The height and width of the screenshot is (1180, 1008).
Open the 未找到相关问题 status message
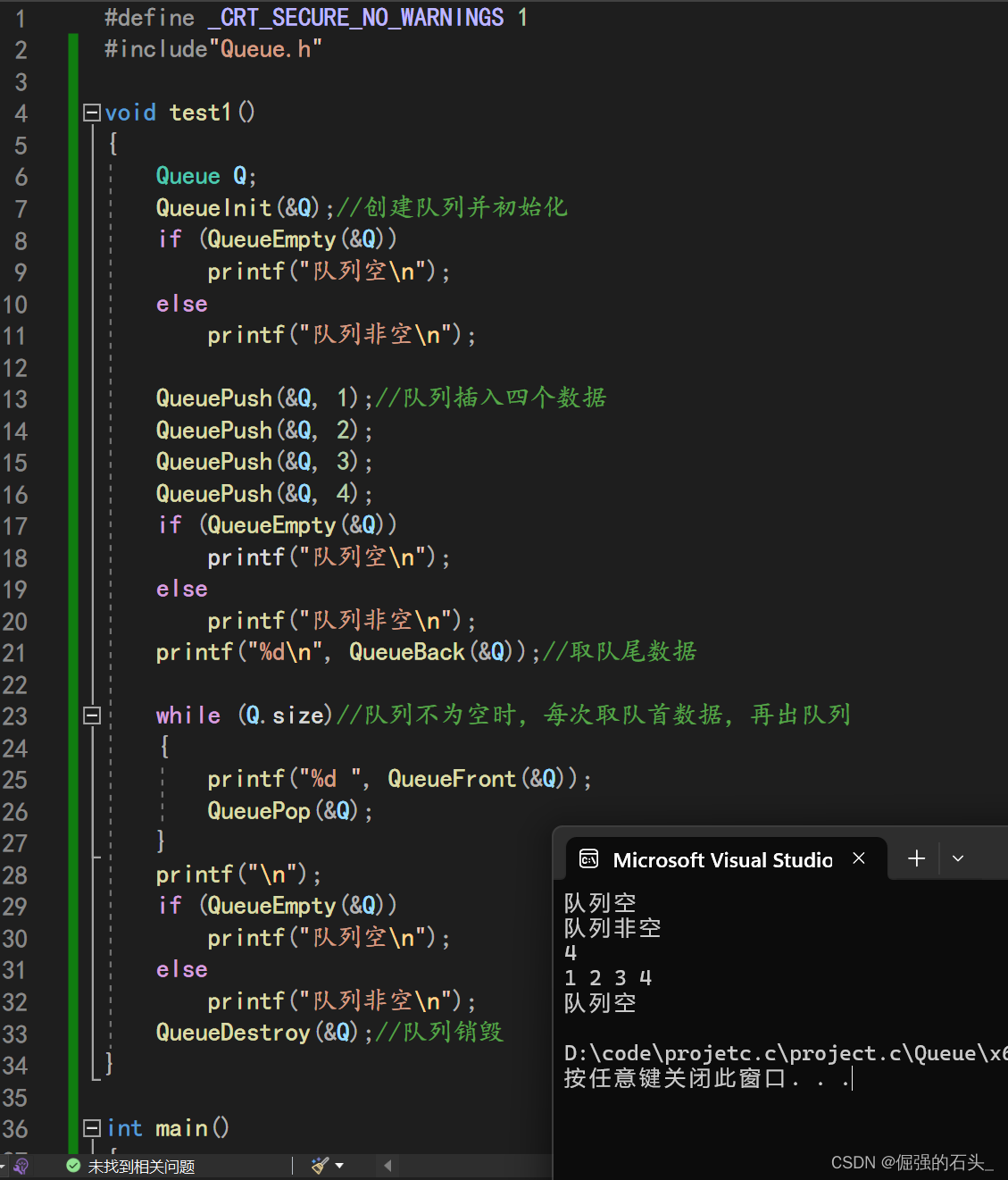click(141, 1166)
